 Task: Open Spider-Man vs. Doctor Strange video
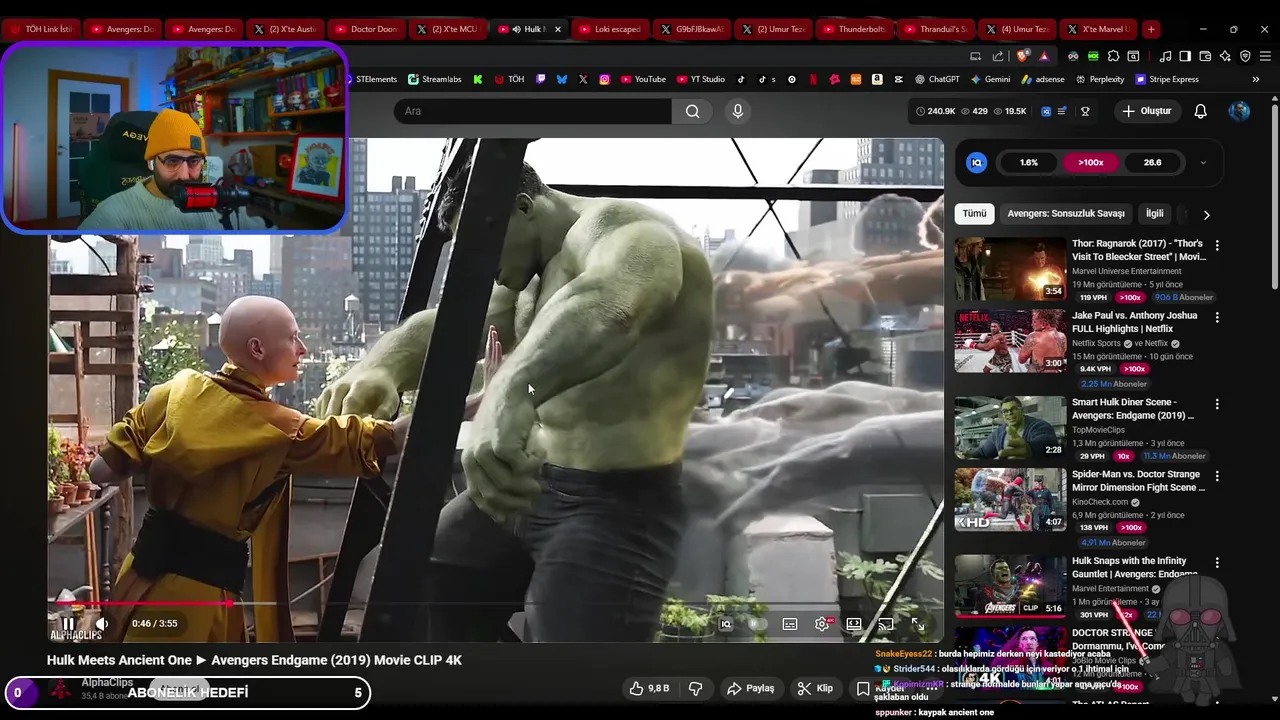point(1010,499)
